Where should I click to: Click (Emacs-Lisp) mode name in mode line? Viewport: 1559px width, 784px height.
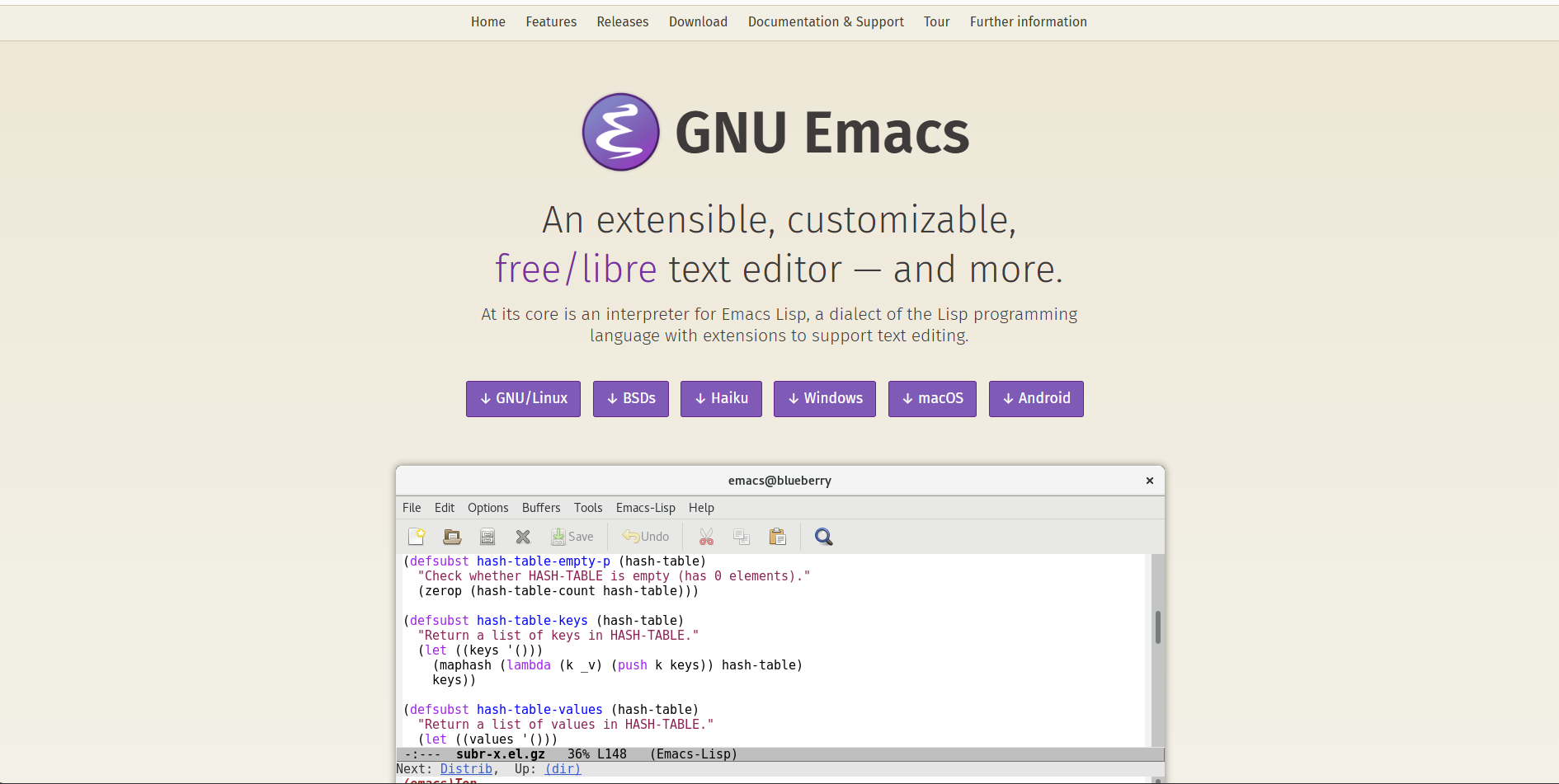click(694, 754)
